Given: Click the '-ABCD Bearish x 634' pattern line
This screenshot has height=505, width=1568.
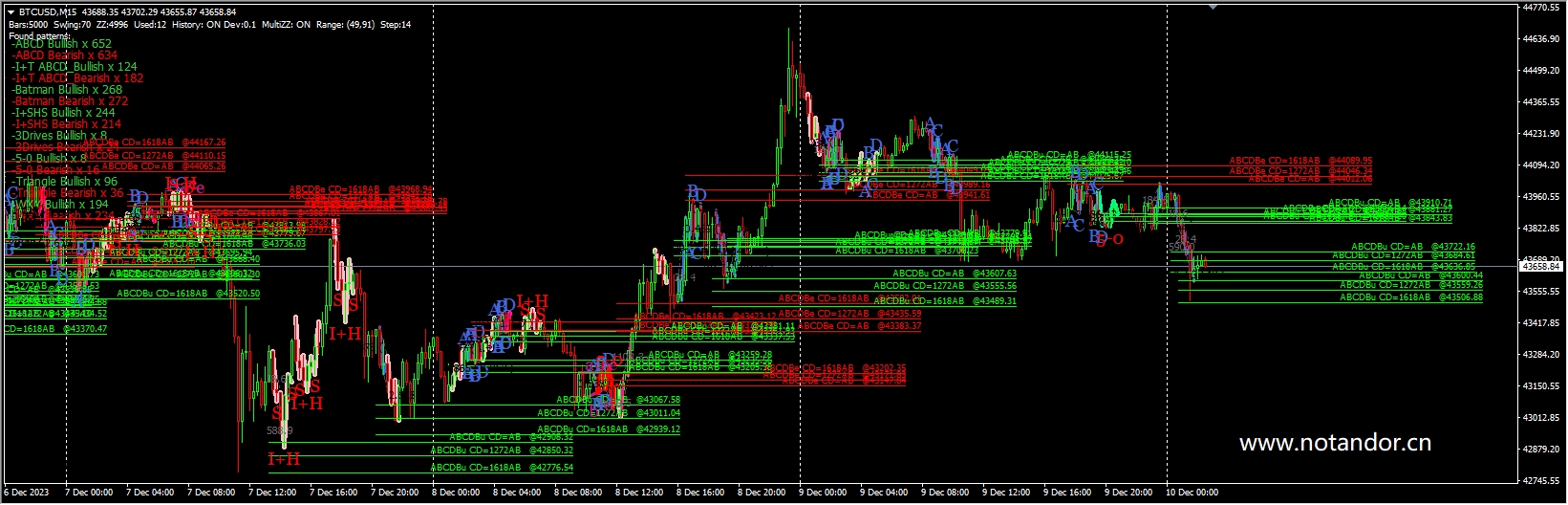Looking at the screenshot, I should pos(65,55).
